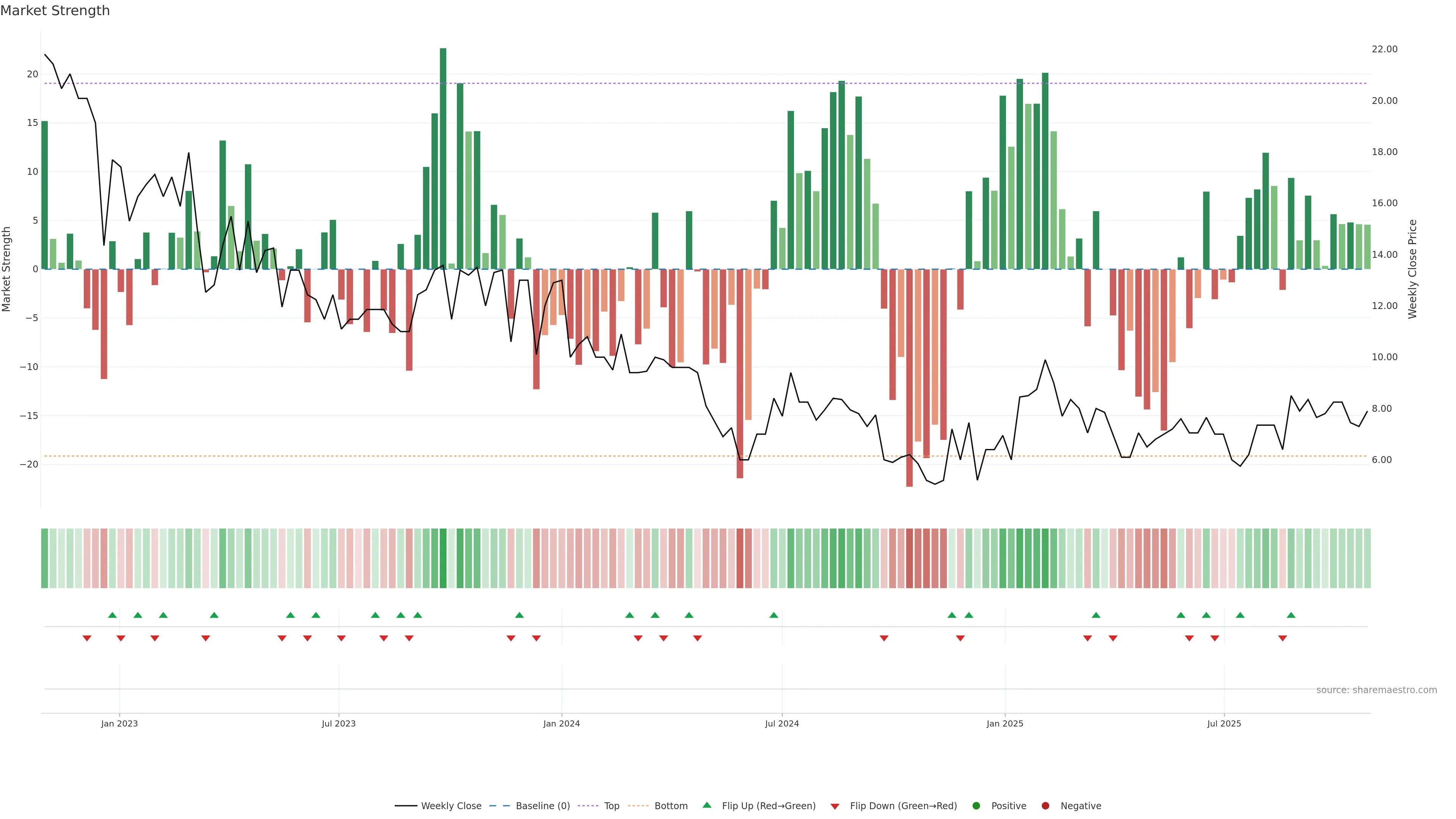
Task: Click the rightmost green flip-up triangle marker
Action: (1291, 615)
